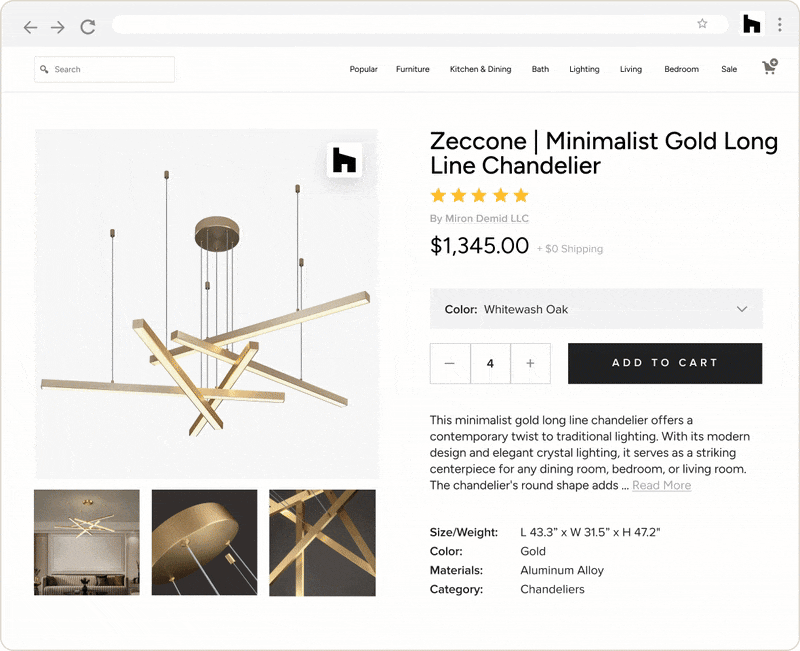
Task: Select the room scene thumbnail image
Action: [87, 542]
